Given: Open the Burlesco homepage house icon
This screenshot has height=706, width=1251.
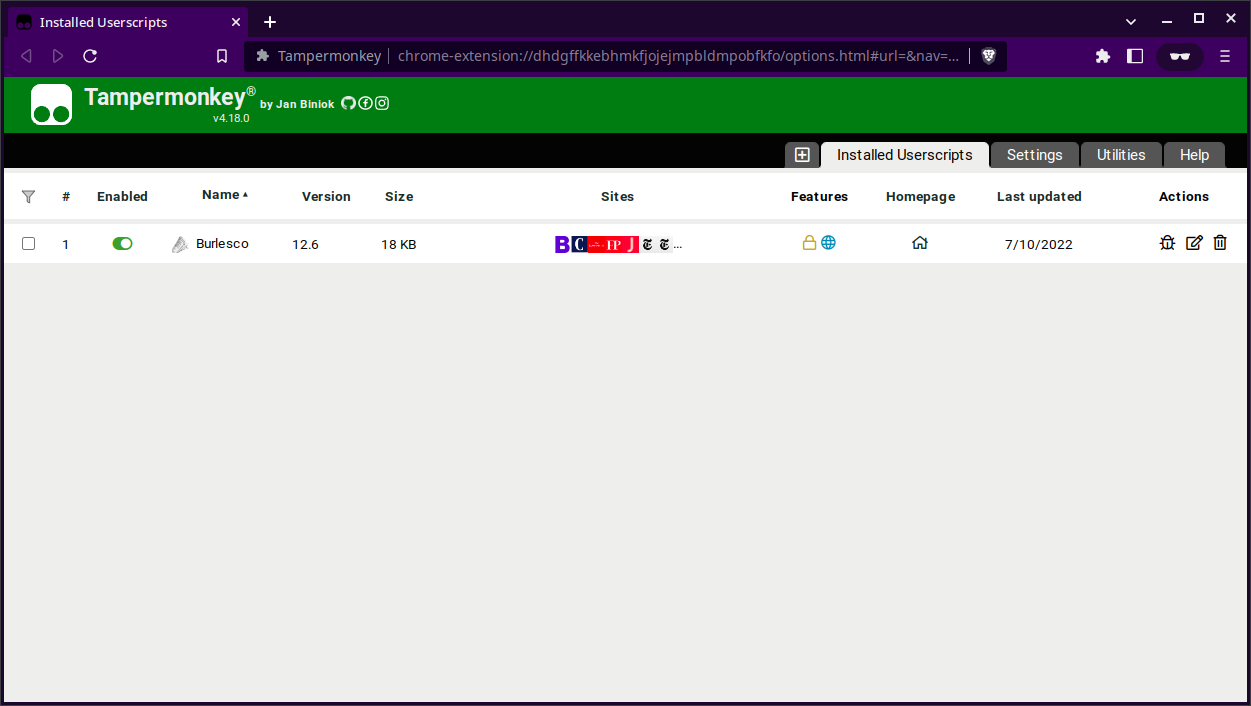Looking at the screenshot, I should [x=920, y=243].
